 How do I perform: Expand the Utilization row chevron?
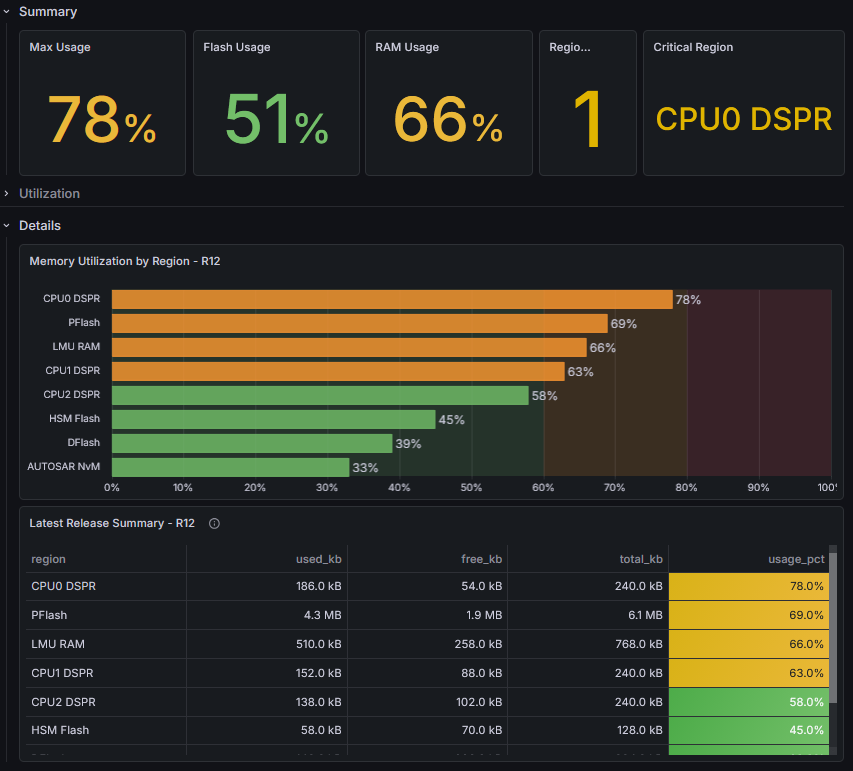click(7, 193)
